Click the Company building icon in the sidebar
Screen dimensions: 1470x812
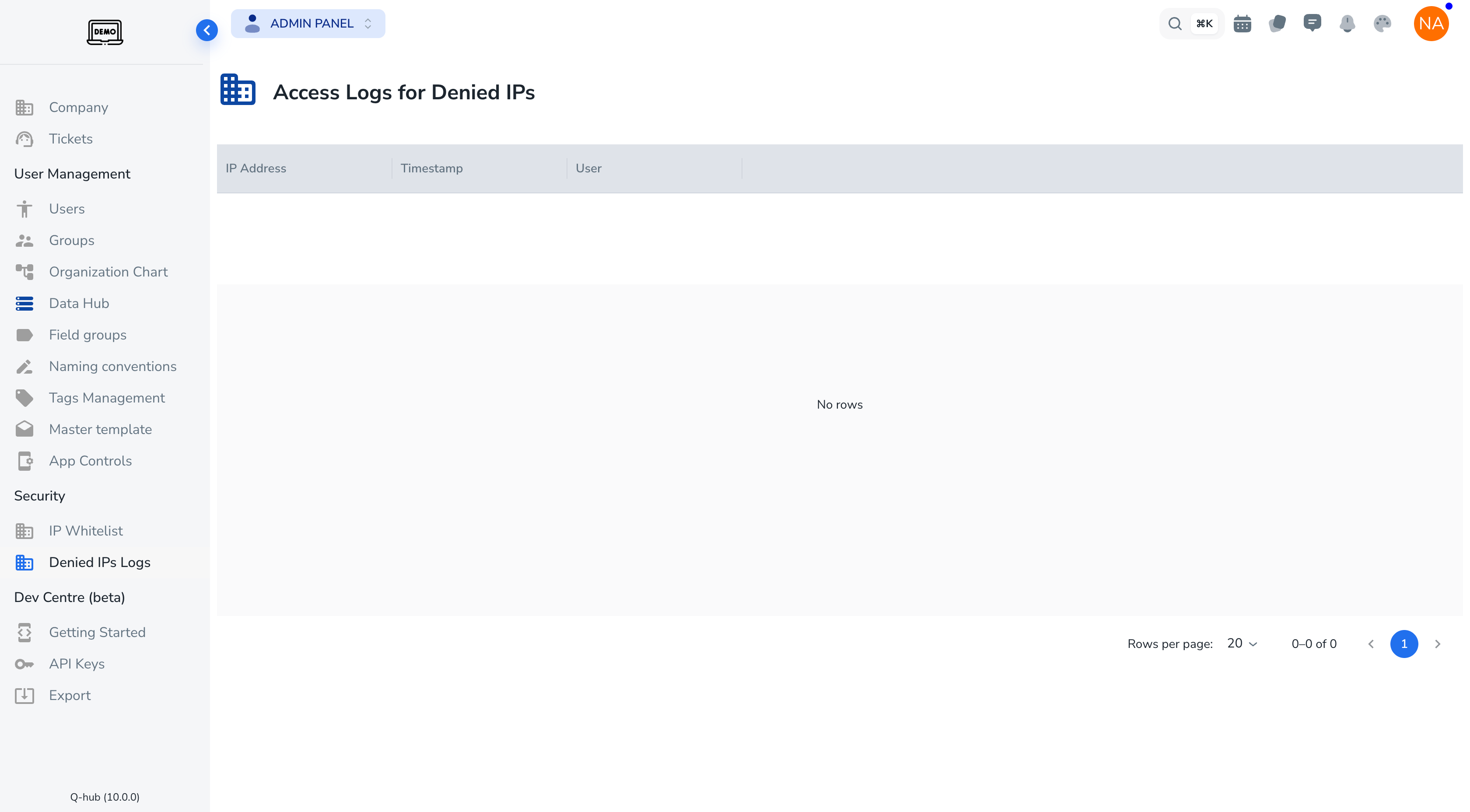24,107
